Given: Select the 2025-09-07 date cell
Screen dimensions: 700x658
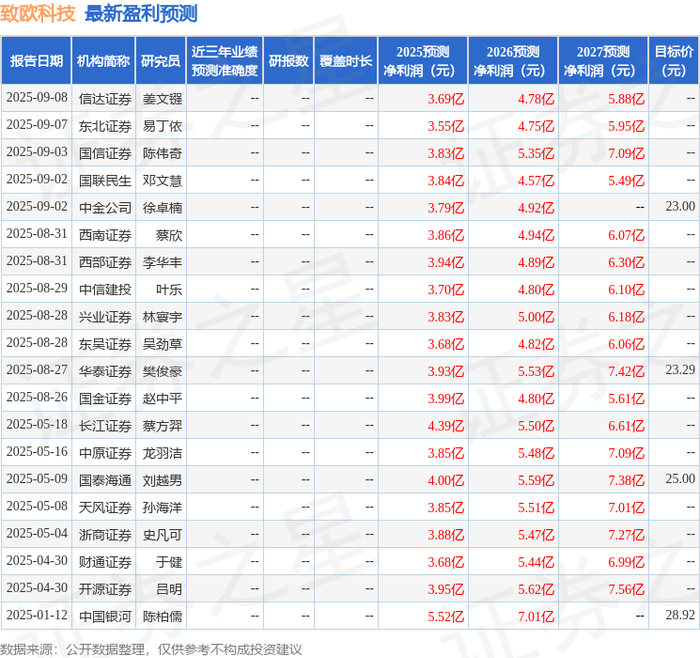Looking at the screenshot, I should (37, 125).
